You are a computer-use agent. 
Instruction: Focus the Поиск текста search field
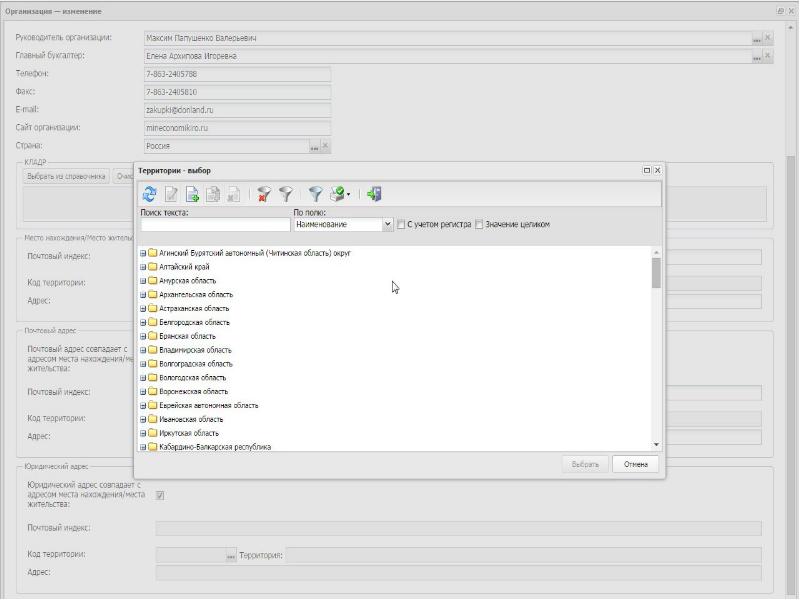point(215,225)
